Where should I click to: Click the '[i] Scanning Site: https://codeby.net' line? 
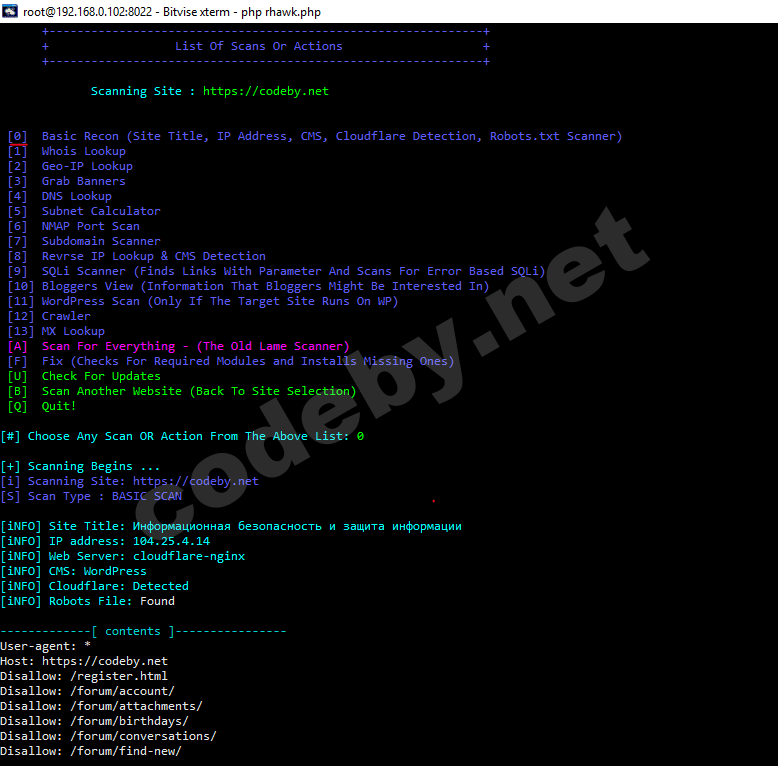(130, 481)
